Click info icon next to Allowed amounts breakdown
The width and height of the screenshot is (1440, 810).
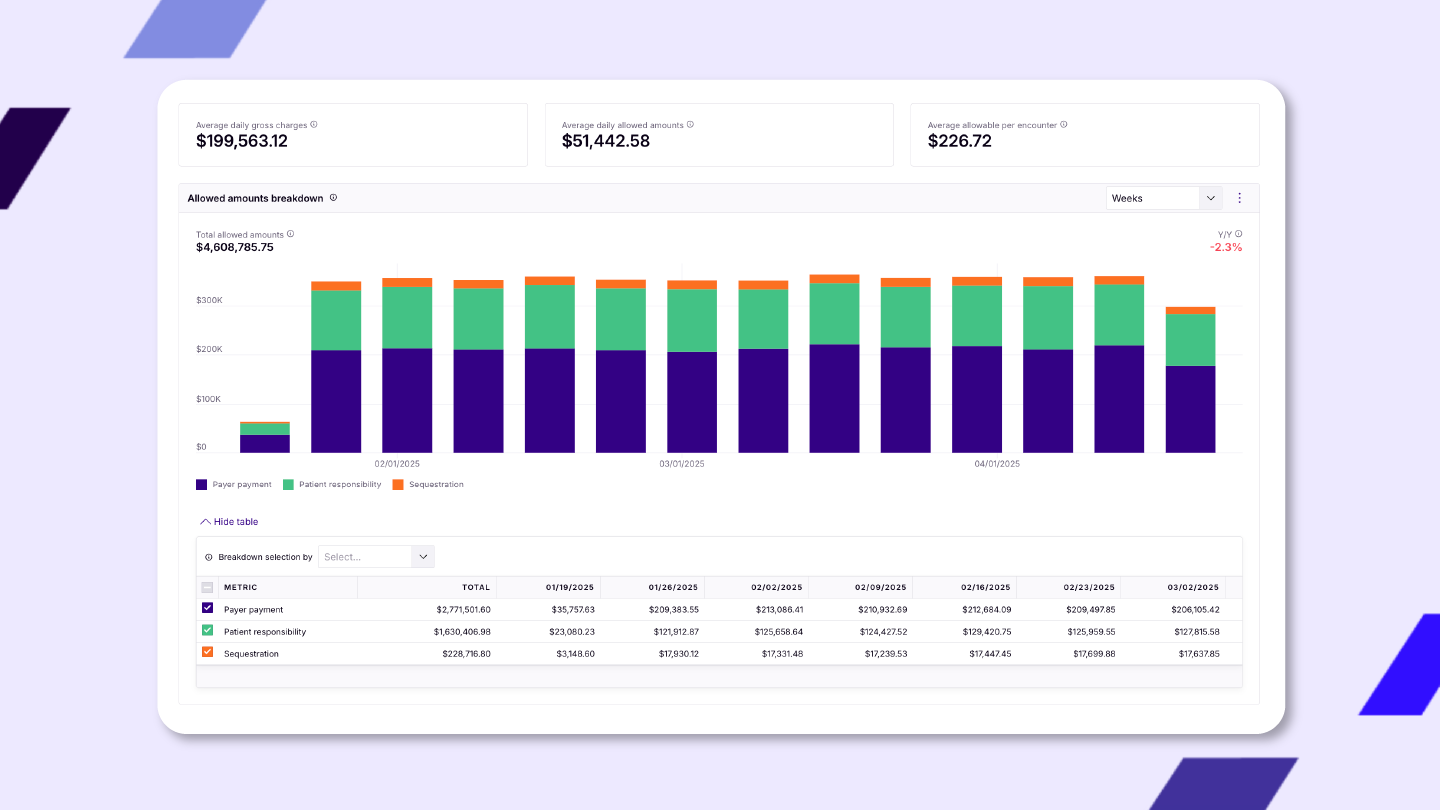(333, 198)
